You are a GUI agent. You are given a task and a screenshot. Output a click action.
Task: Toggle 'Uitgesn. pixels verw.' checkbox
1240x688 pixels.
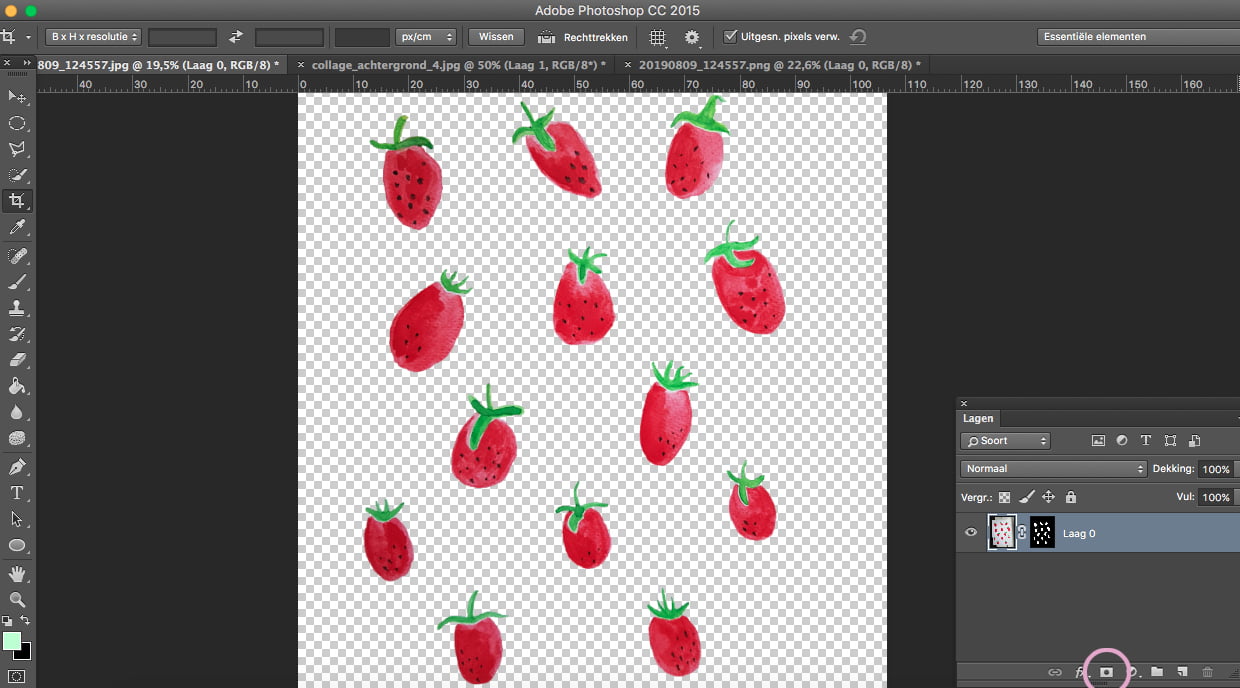coord(730,37)
